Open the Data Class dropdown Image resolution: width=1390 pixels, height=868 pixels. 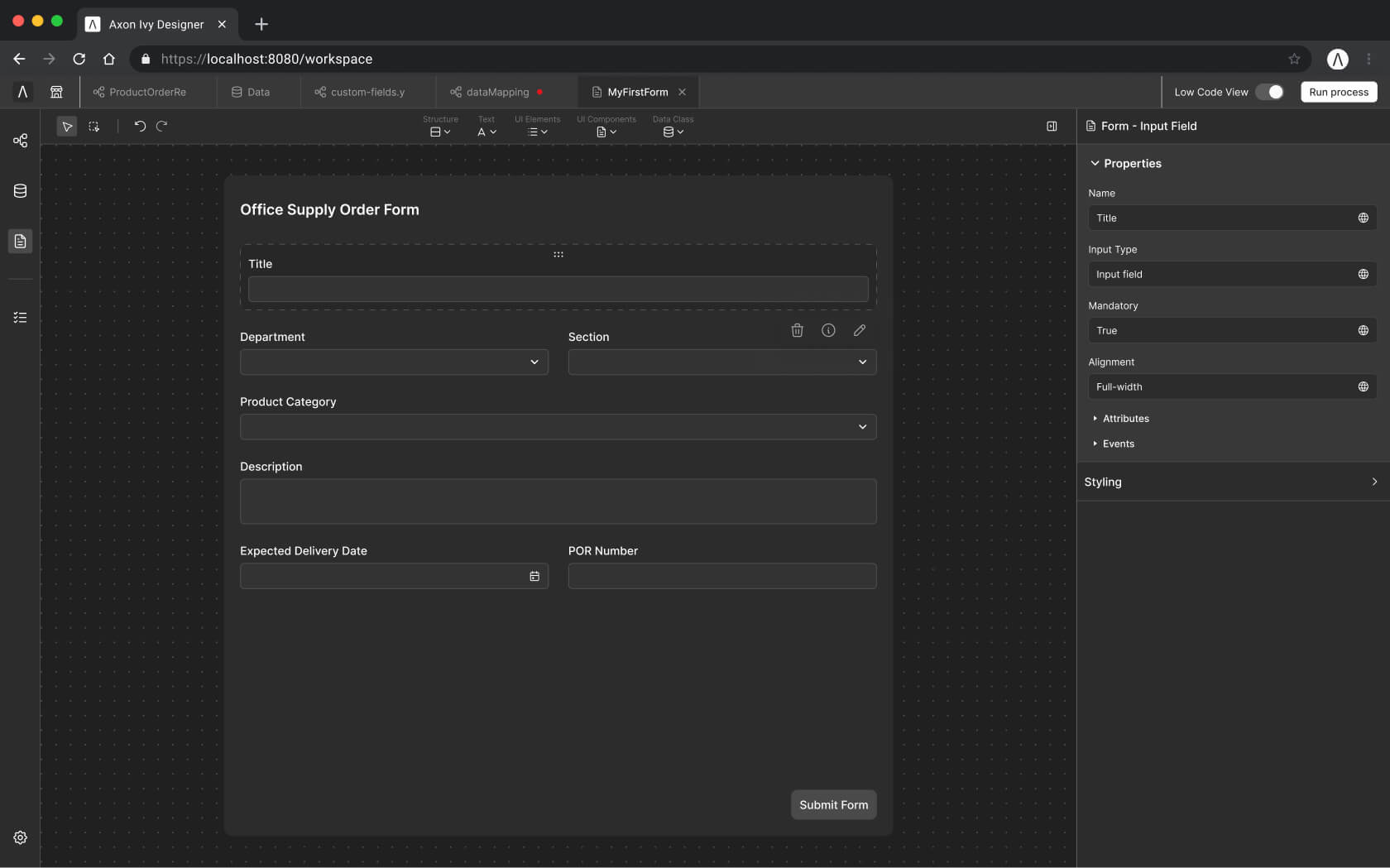[x=673, y=126]
